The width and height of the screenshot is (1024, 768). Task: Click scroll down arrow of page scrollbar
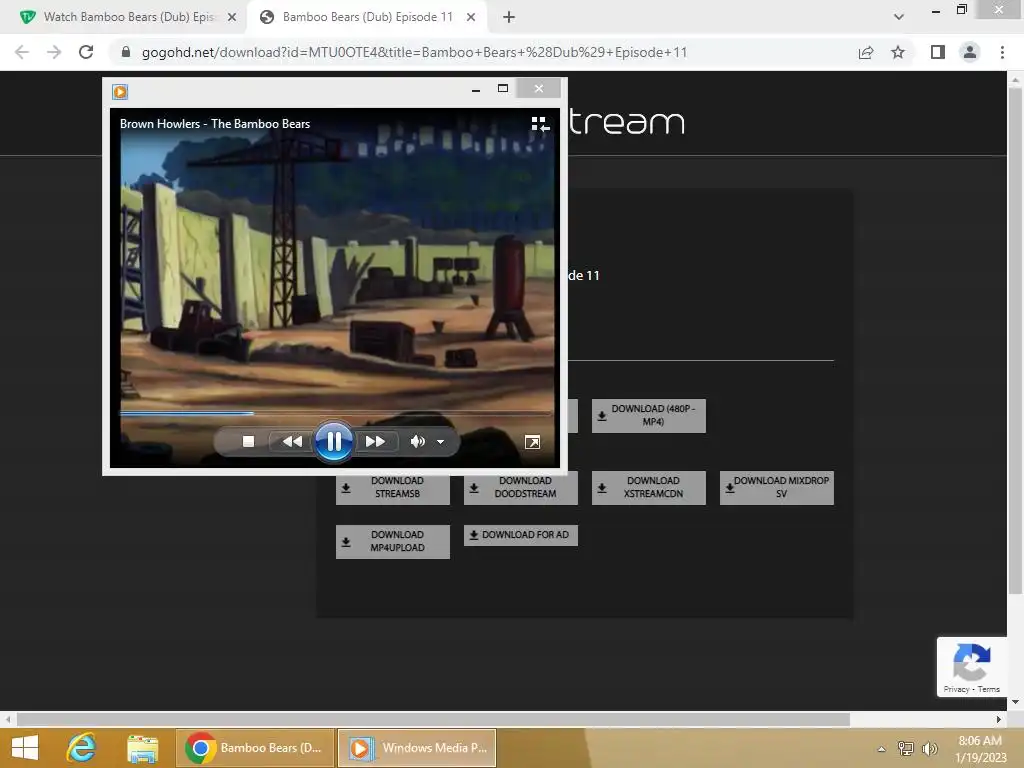point(1015,702)
